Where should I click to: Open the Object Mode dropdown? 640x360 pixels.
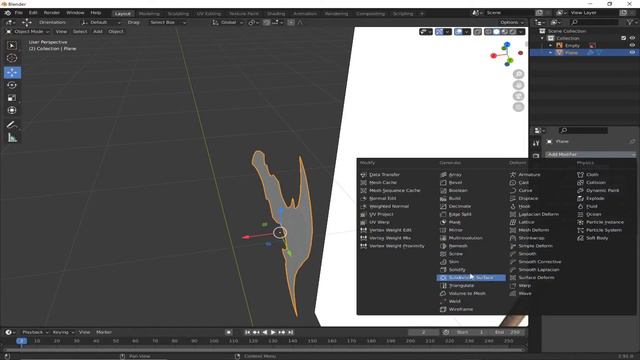coord(27,31)
